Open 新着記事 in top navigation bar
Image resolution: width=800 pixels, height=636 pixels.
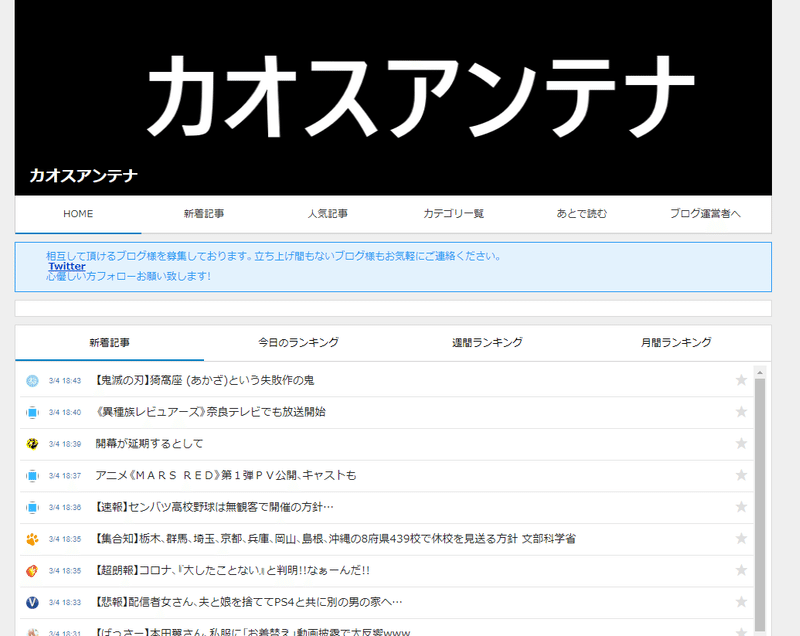(204, 214)
